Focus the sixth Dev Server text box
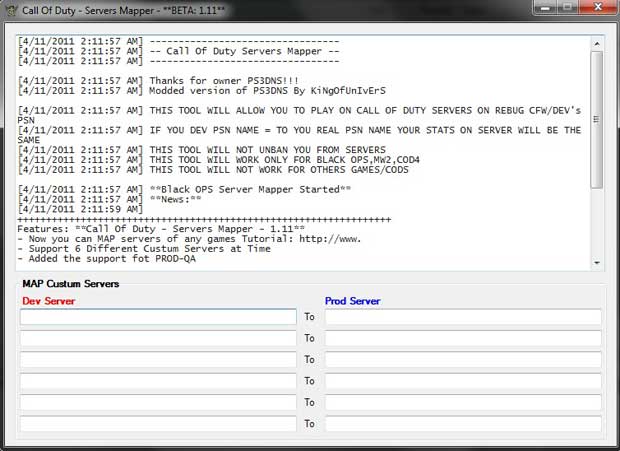The width and height of the screenshot is (620, 451). (158, 423)
